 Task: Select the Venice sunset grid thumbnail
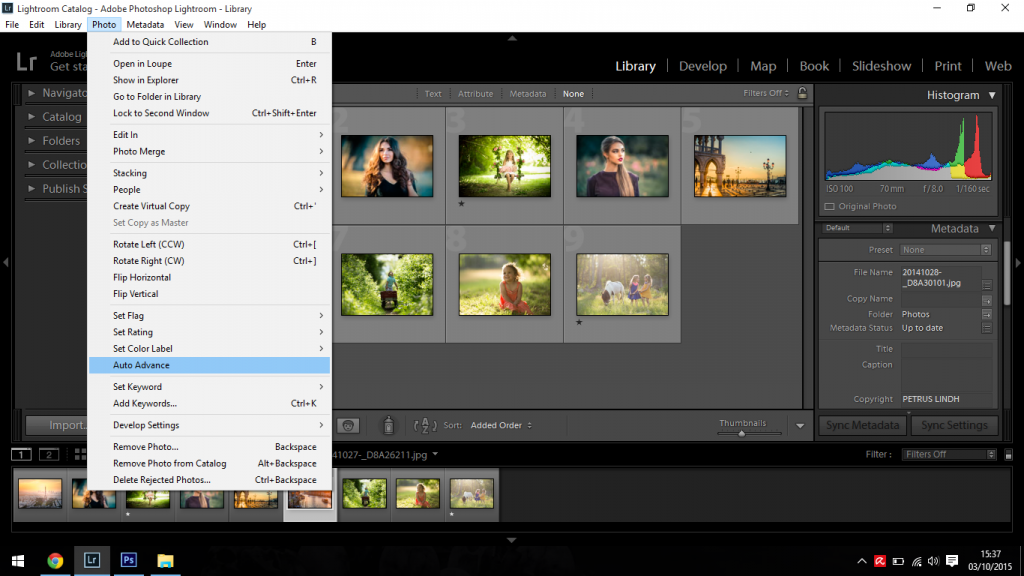(x=740, y=166)
